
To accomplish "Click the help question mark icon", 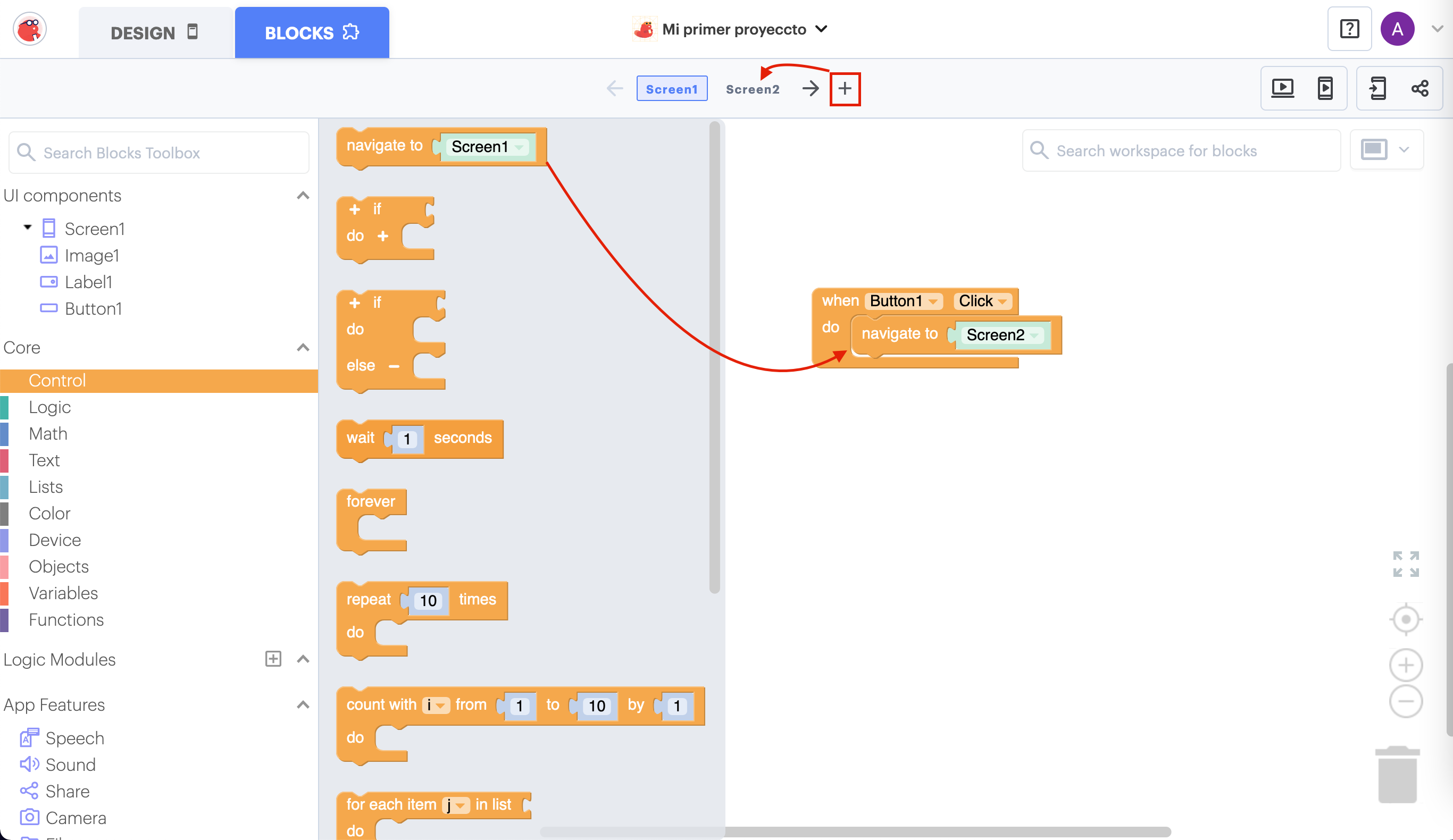I will (x=1349, y=29).
